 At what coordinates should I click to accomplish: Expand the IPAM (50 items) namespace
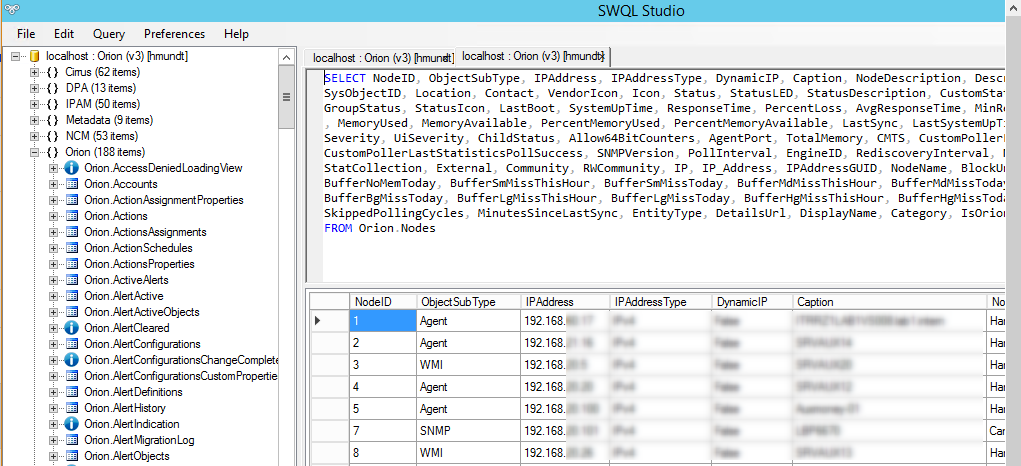point(35,104)
